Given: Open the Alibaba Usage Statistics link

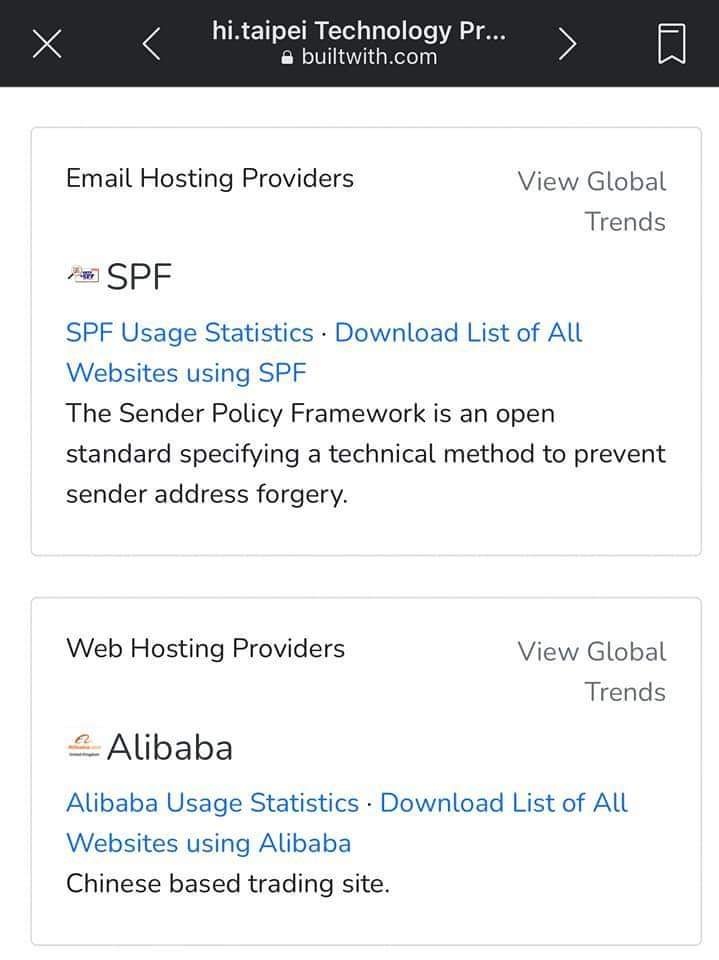Looking at the screenshot, I should click(212, 803).
